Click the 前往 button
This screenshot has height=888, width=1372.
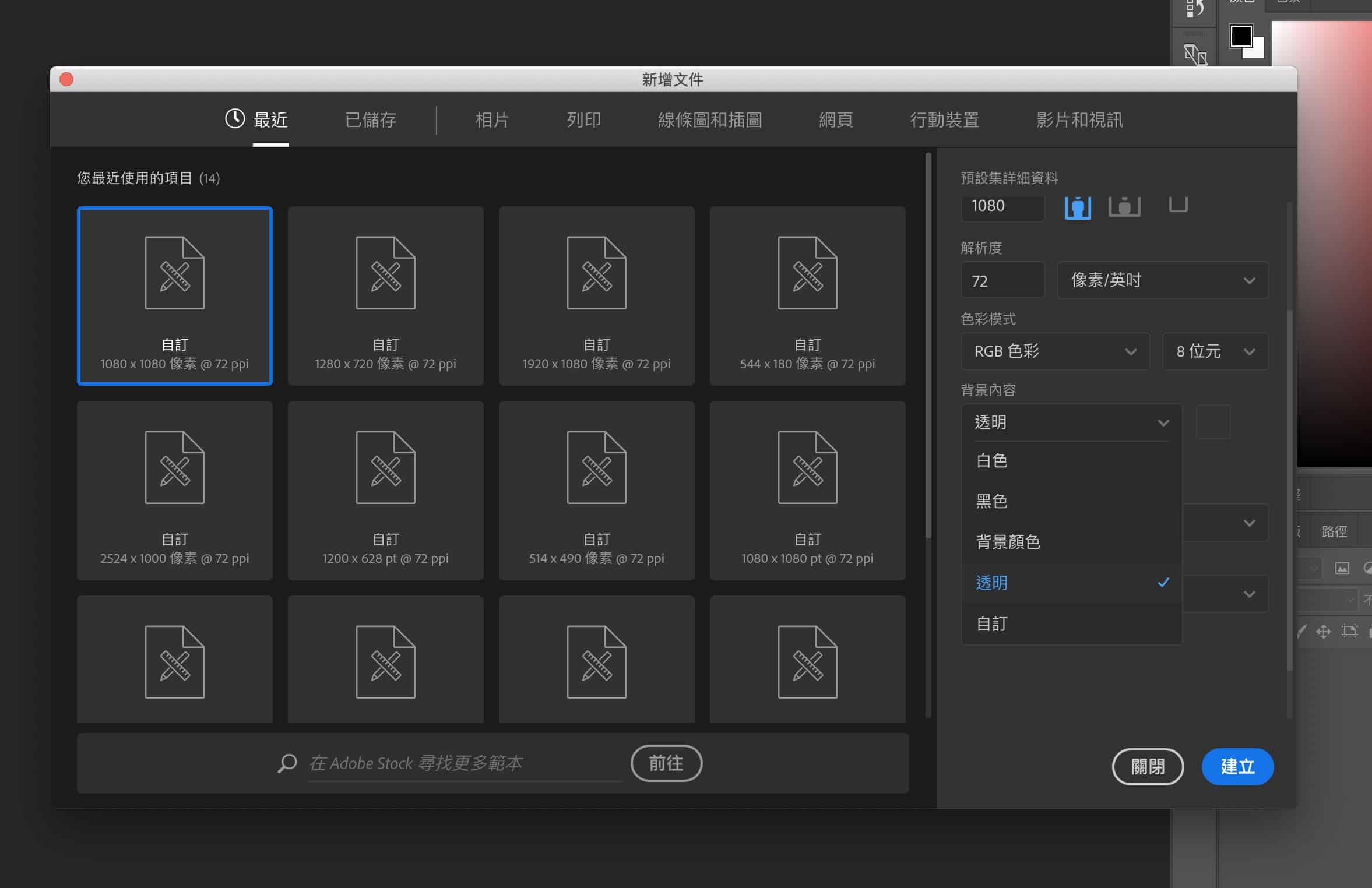(666, 763)
